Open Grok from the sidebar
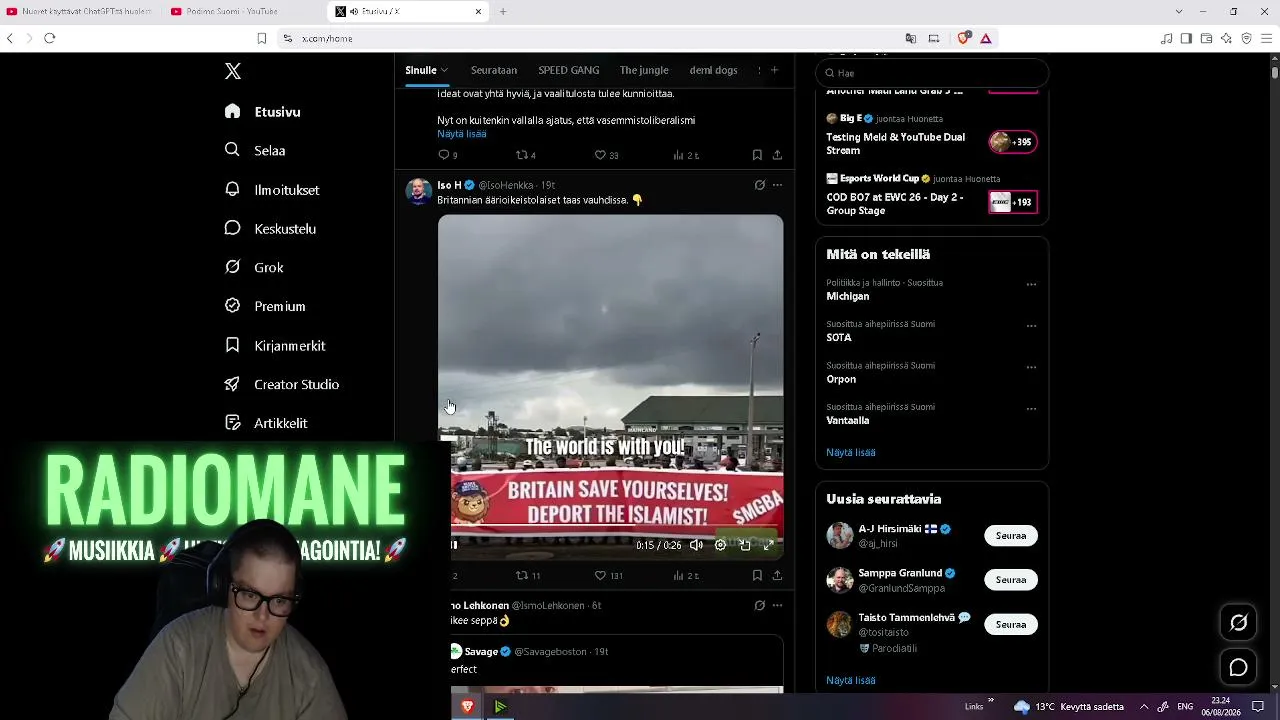 point(255,267)
